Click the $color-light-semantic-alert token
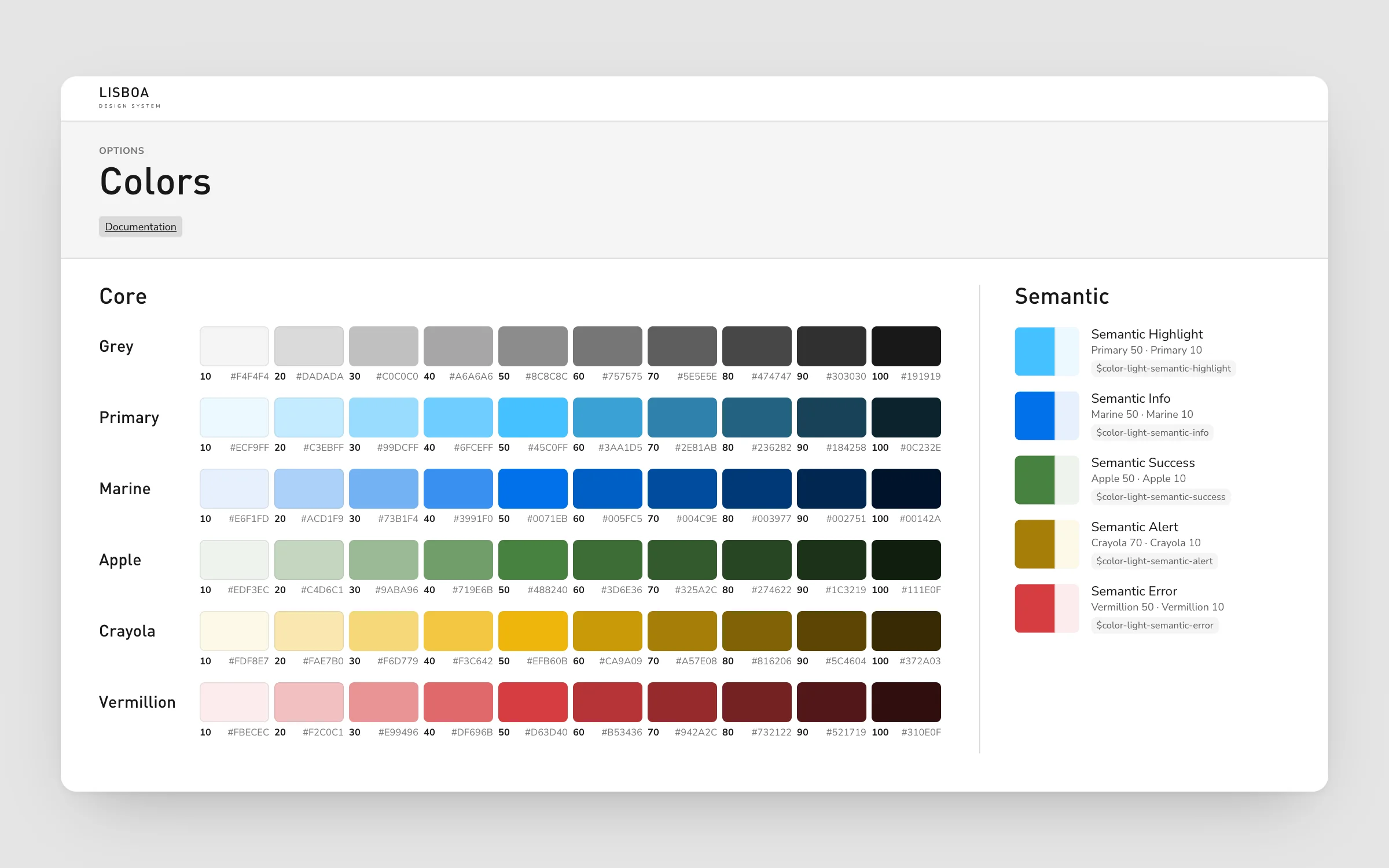Screen dimensions: 1389x868 [x=1154, y=561]
